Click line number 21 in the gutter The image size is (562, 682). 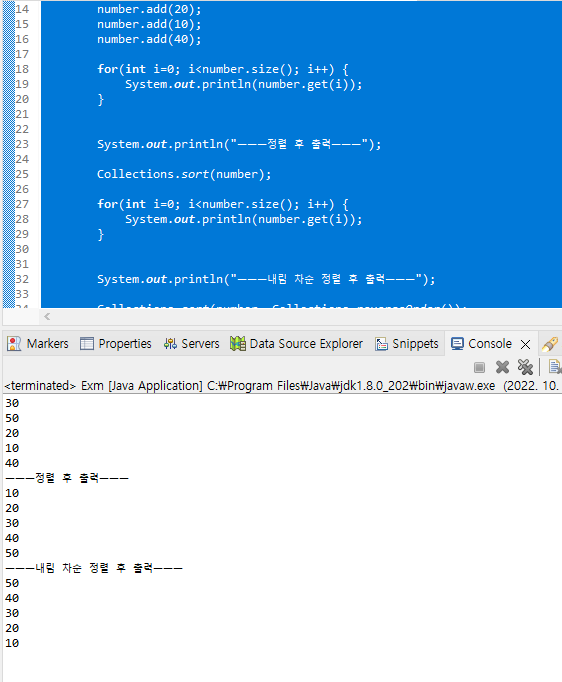(x=22, y=114)
